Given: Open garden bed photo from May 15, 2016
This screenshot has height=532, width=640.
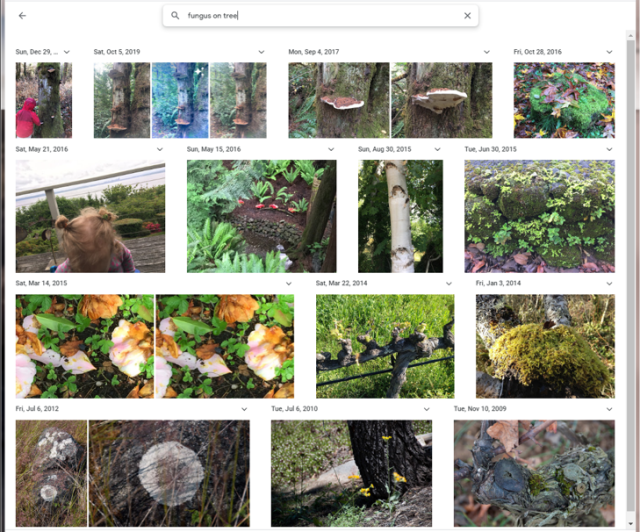Looking at the screenshot, I should coord(262,216).
